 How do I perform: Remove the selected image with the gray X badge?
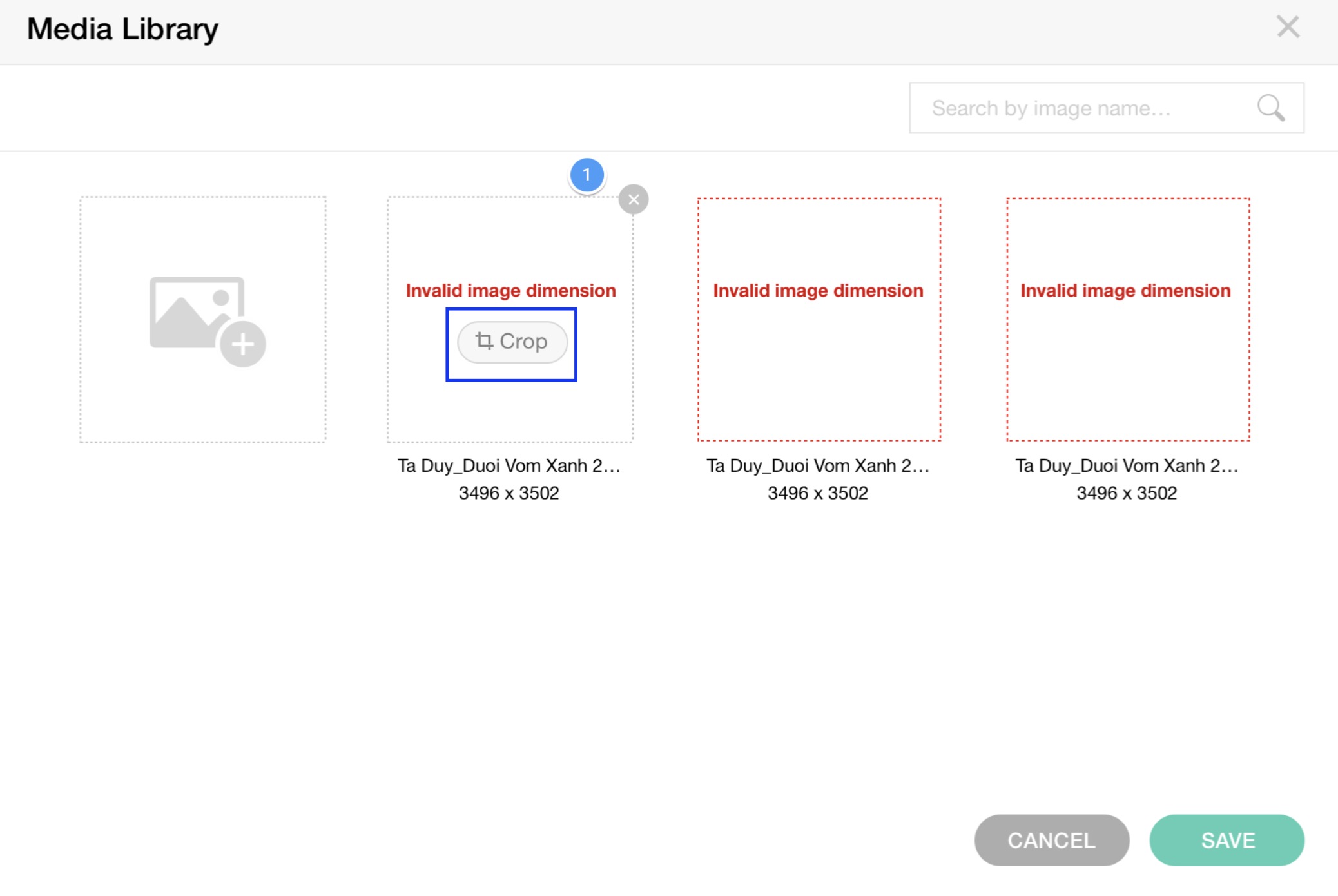coord(633,199)
